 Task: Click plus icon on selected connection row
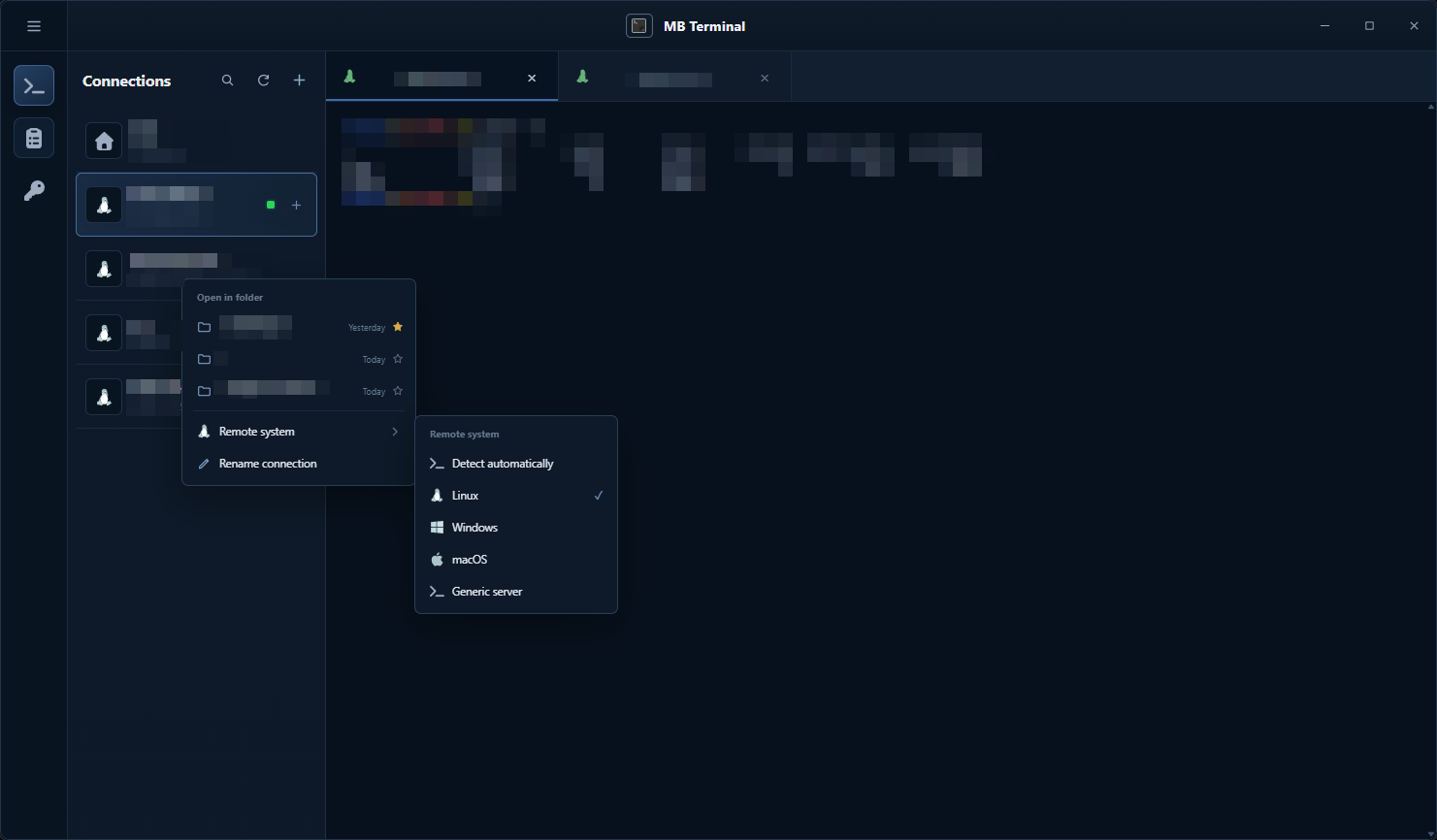pyautogui.click(x=296, y=205)
